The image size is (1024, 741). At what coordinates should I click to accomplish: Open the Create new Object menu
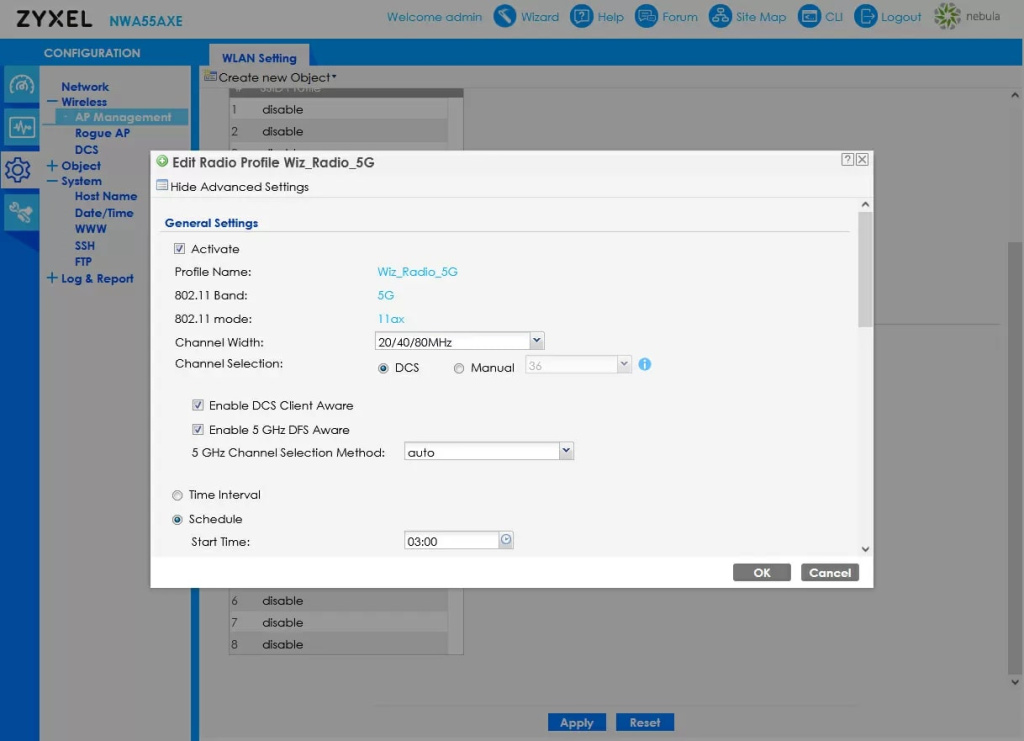click(271, 77)
